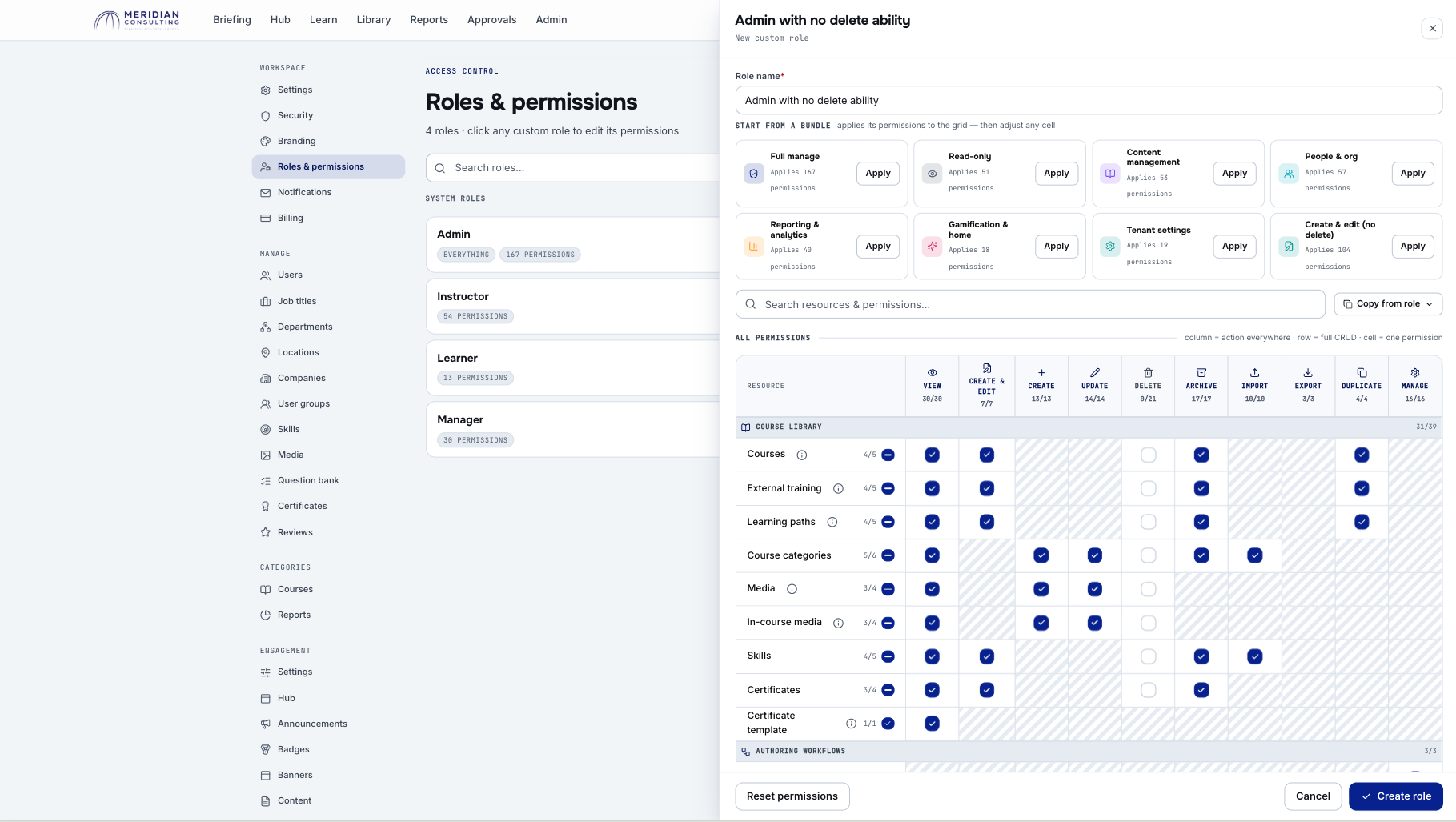The height and width of the screenshot is (822, 1456).
Task: Open the Approvals top navigation item
Action: pyautogui.click(x=492, y=20)
